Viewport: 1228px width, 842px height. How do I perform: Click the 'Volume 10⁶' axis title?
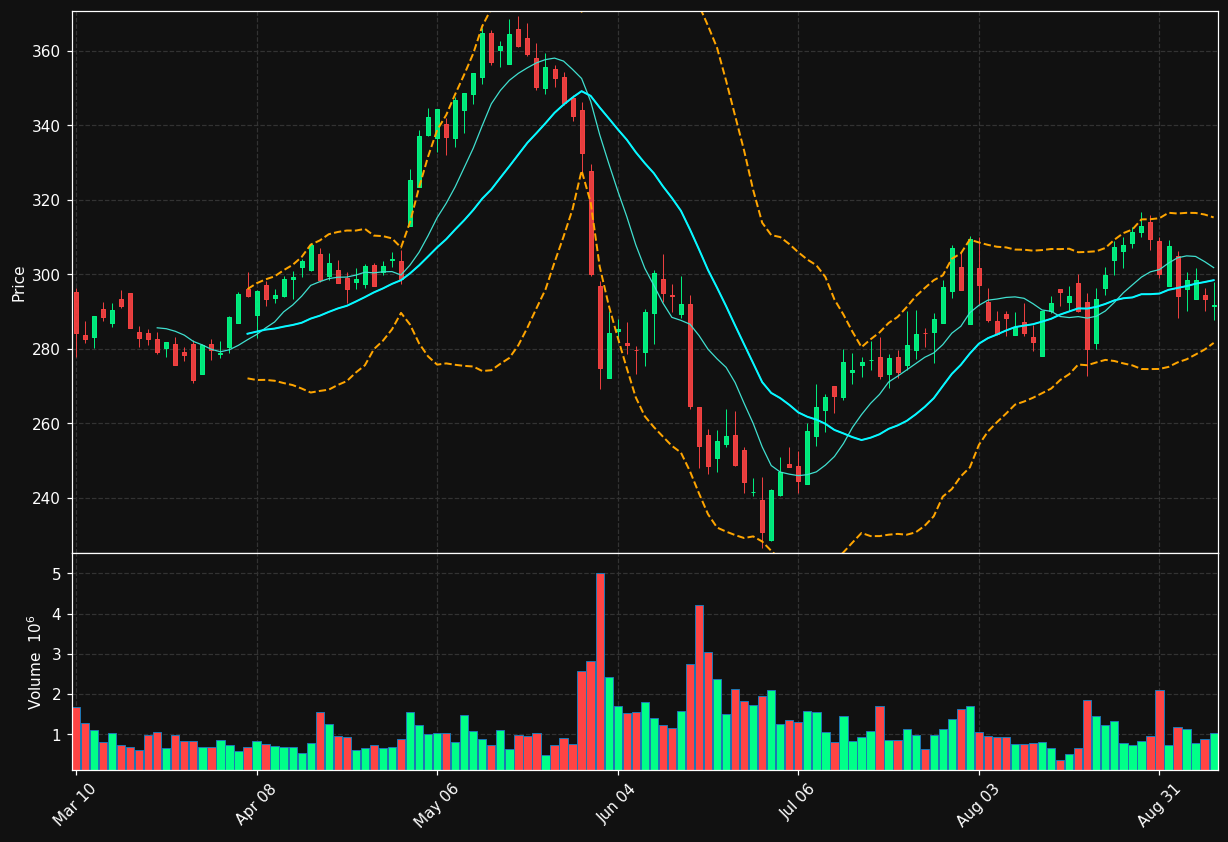[x=35, y=662]
